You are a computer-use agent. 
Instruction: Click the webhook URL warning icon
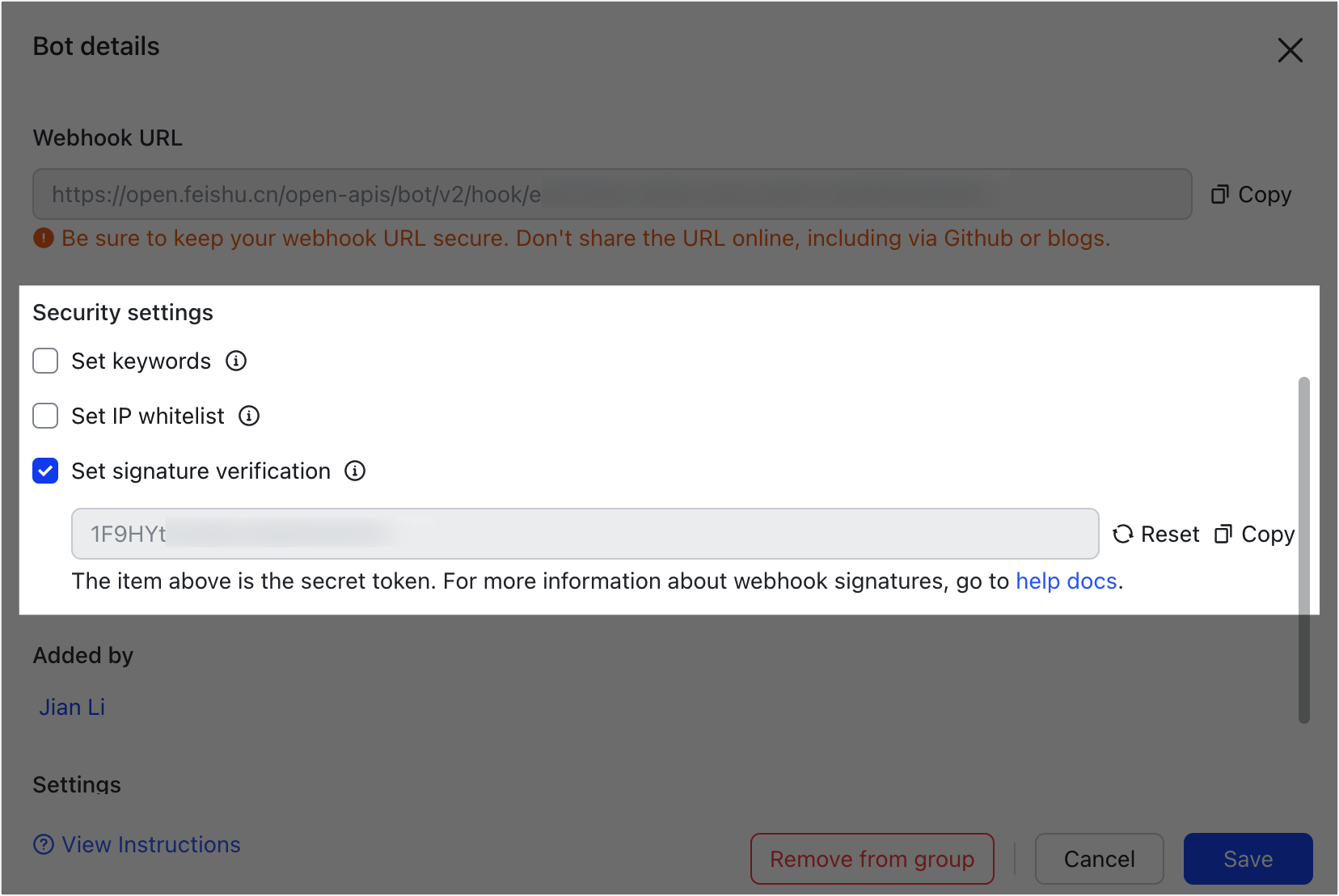click(44, 239)
